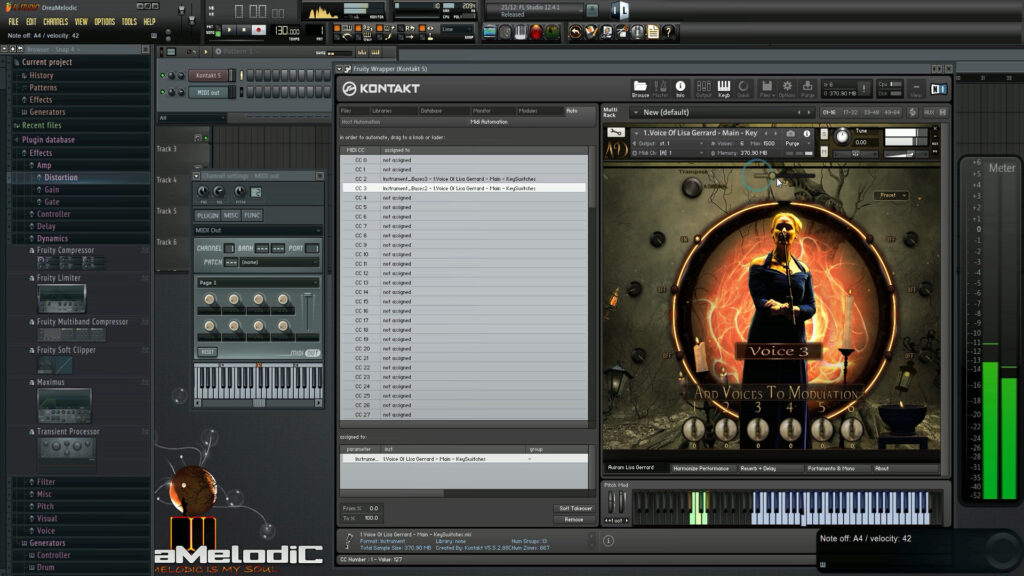Click the Soft Takeover button
The image size is (1024, 576).
(x=574, y=508)
